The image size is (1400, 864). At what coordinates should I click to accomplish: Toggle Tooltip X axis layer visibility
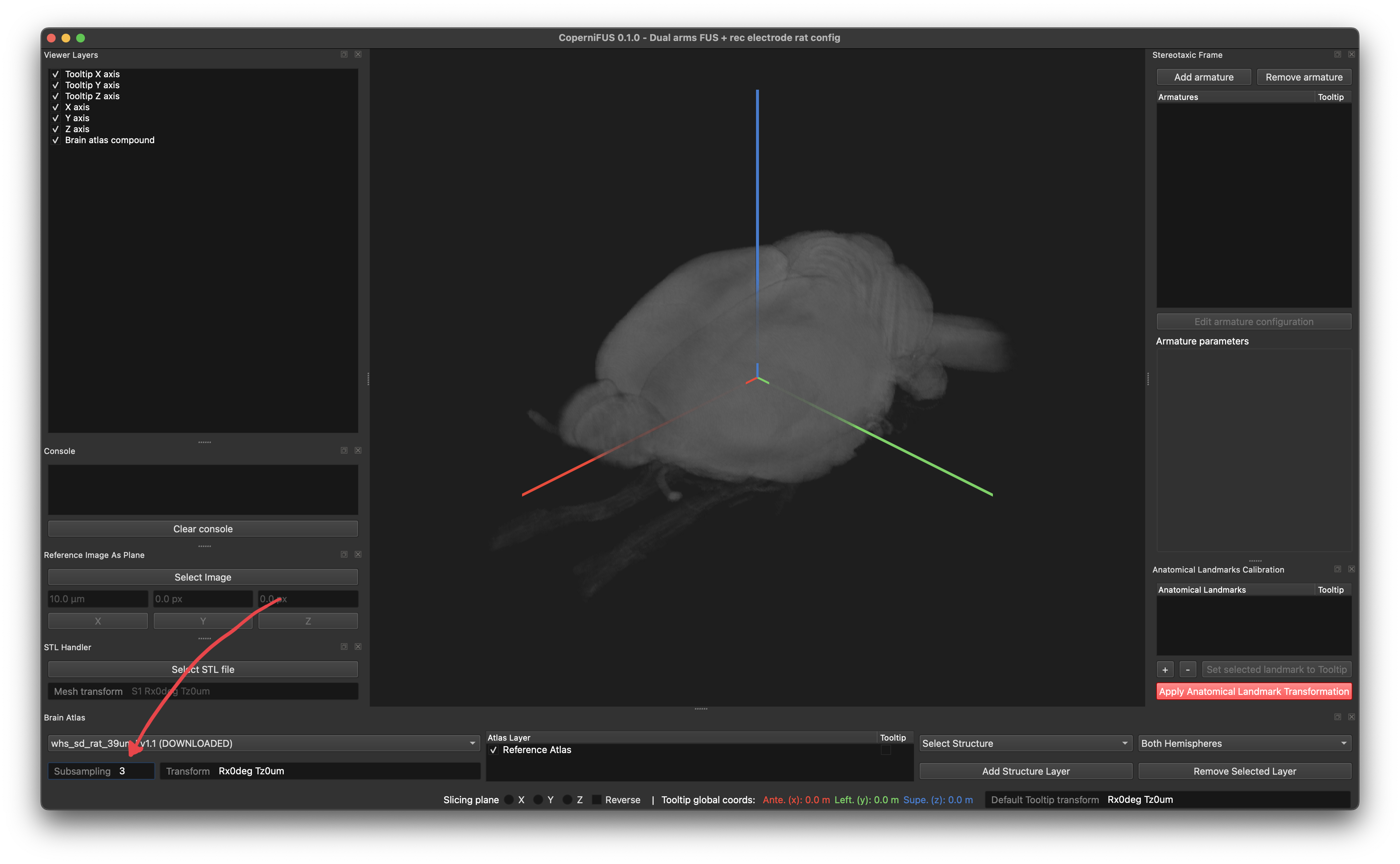(x=55, y=74)
